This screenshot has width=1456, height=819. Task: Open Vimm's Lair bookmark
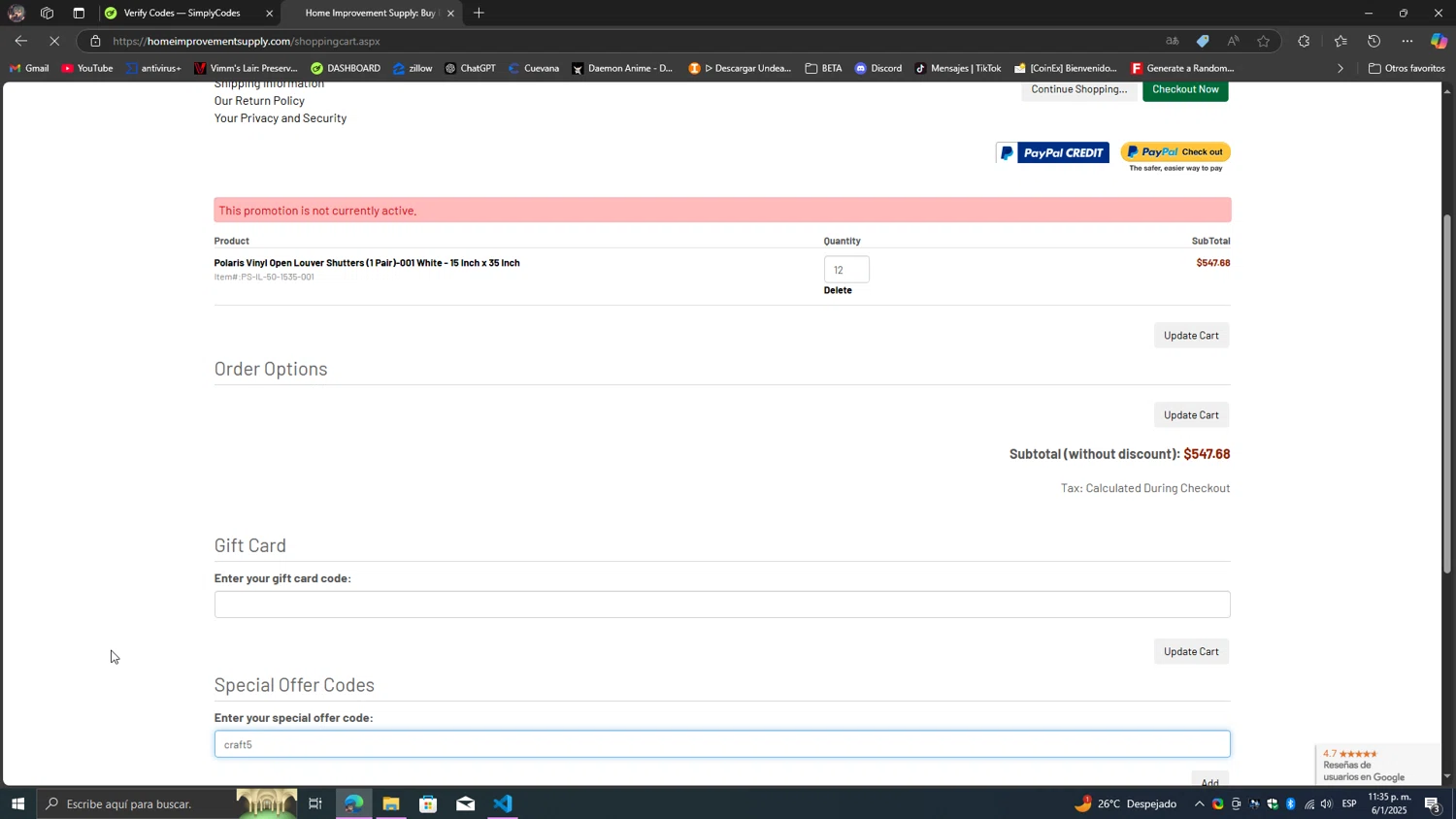coord(246,68)
